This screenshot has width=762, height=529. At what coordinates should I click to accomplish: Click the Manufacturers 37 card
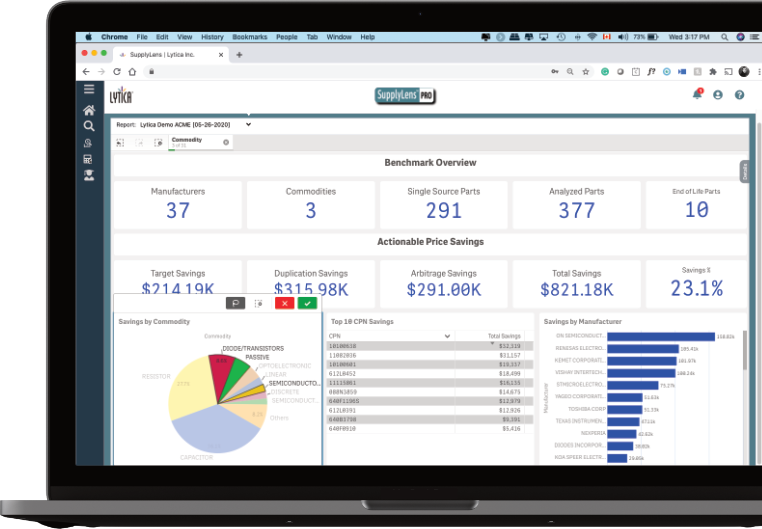[x=178, y=205]
